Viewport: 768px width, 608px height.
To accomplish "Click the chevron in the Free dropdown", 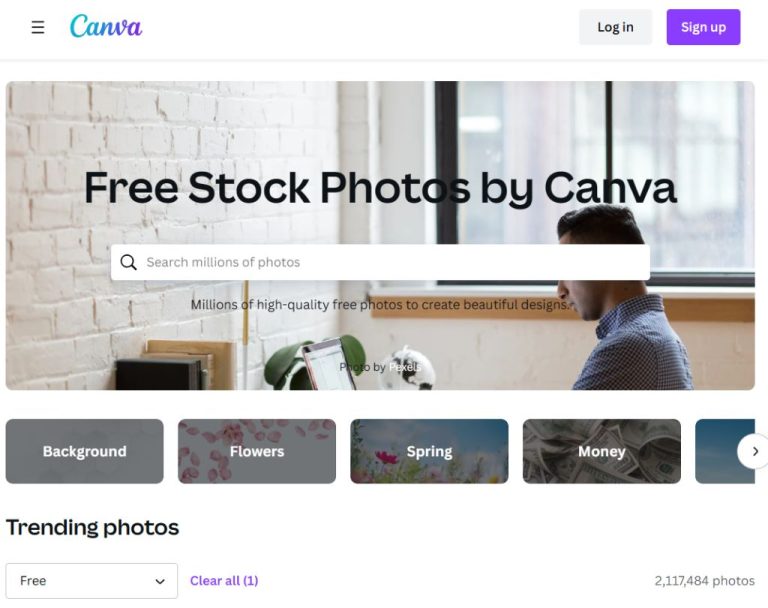I will (x=160, y=582).
